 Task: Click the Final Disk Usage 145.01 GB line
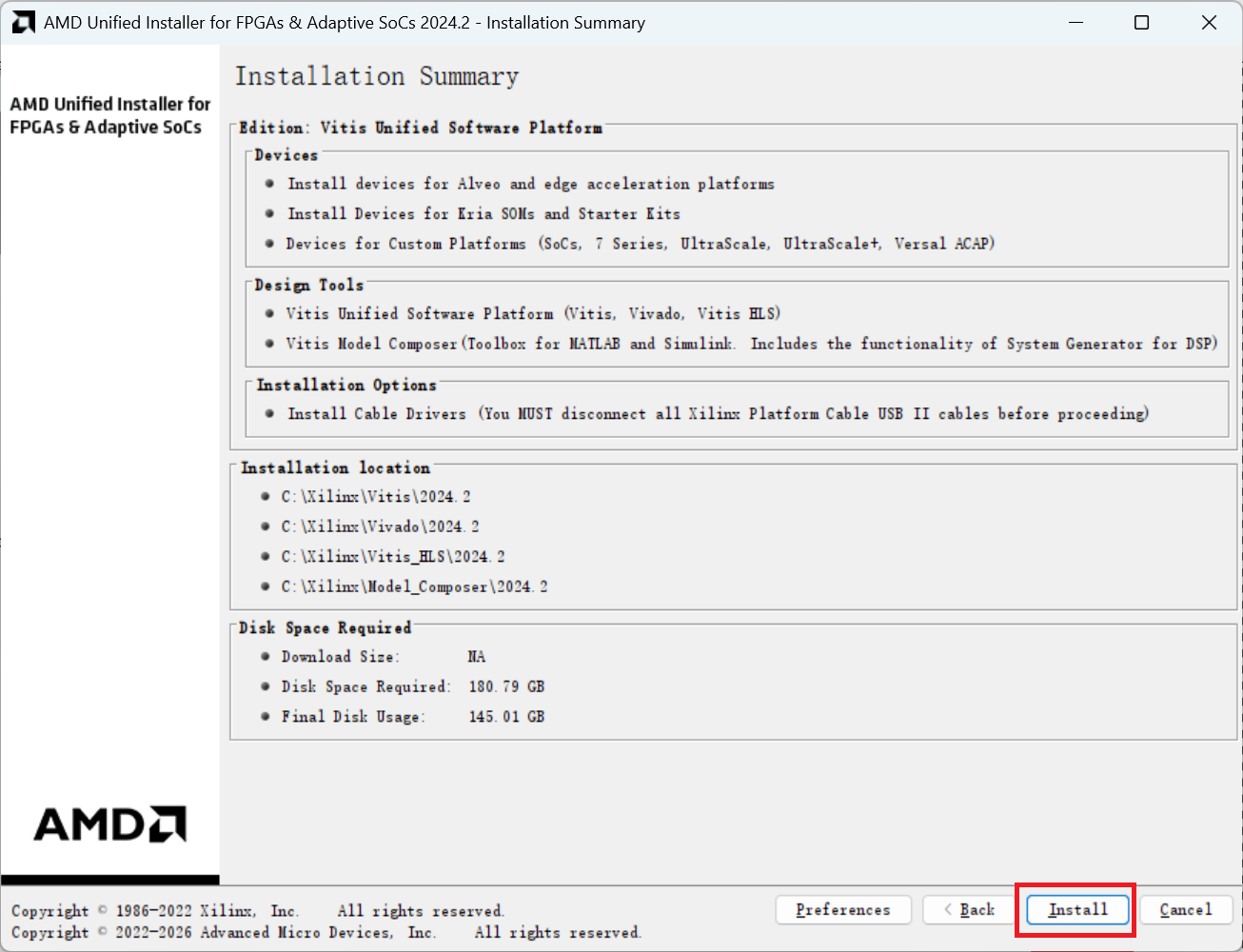tap(412, 717)
